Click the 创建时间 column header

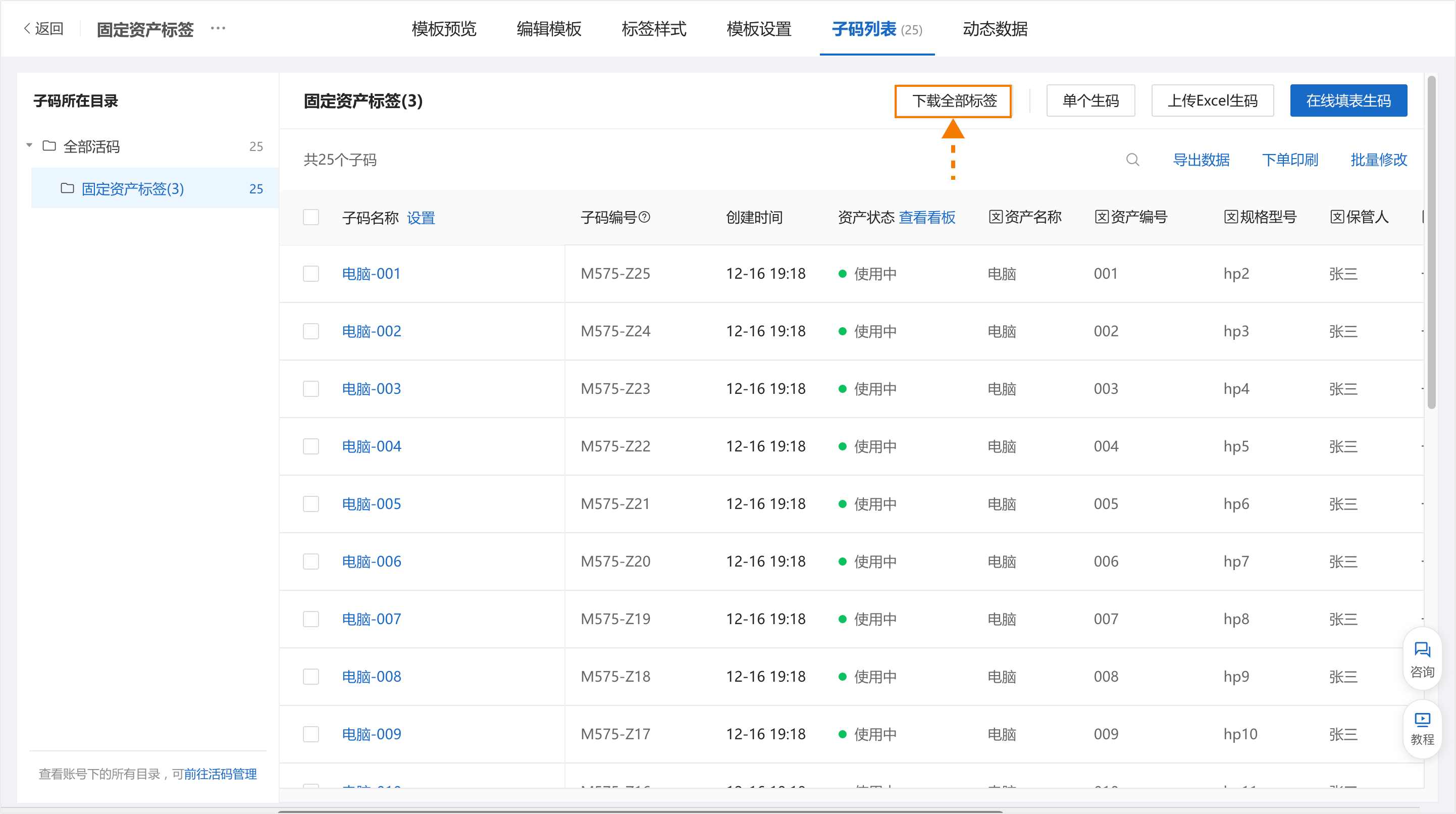click(x=754, y=217)
